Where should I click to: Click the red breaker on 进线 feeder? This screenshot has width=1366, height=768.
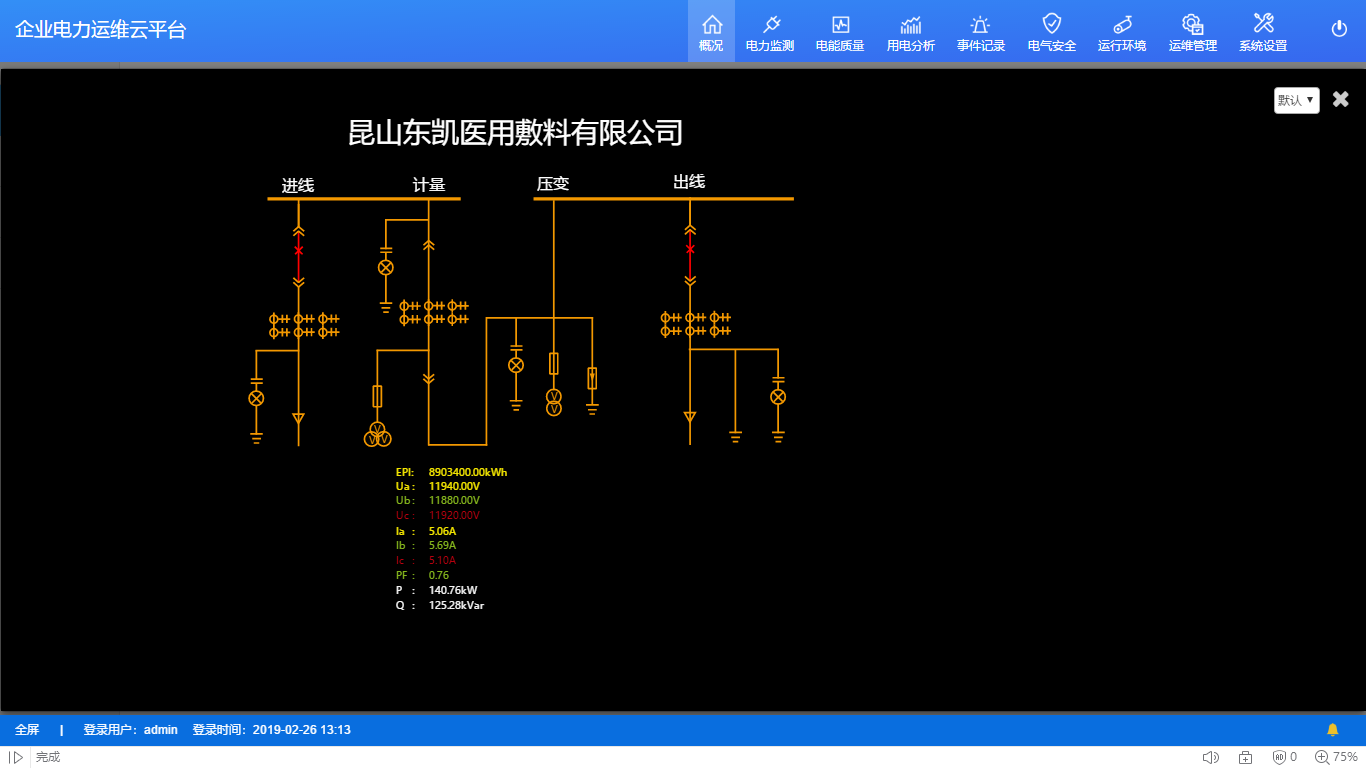click(x=298, y=250)
